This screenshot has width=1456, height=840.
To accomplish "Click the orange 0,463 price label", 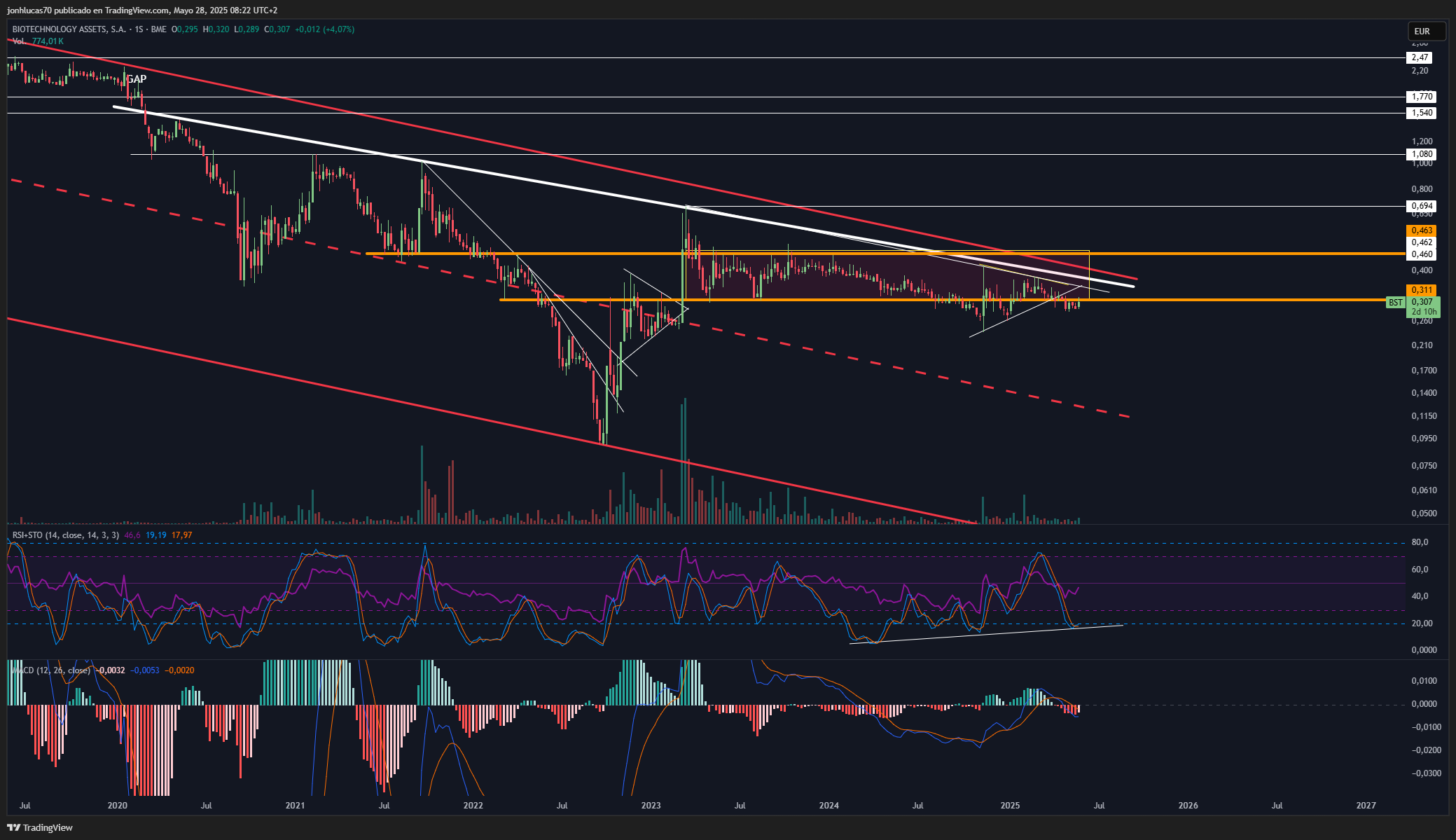I will (1421, 230).
